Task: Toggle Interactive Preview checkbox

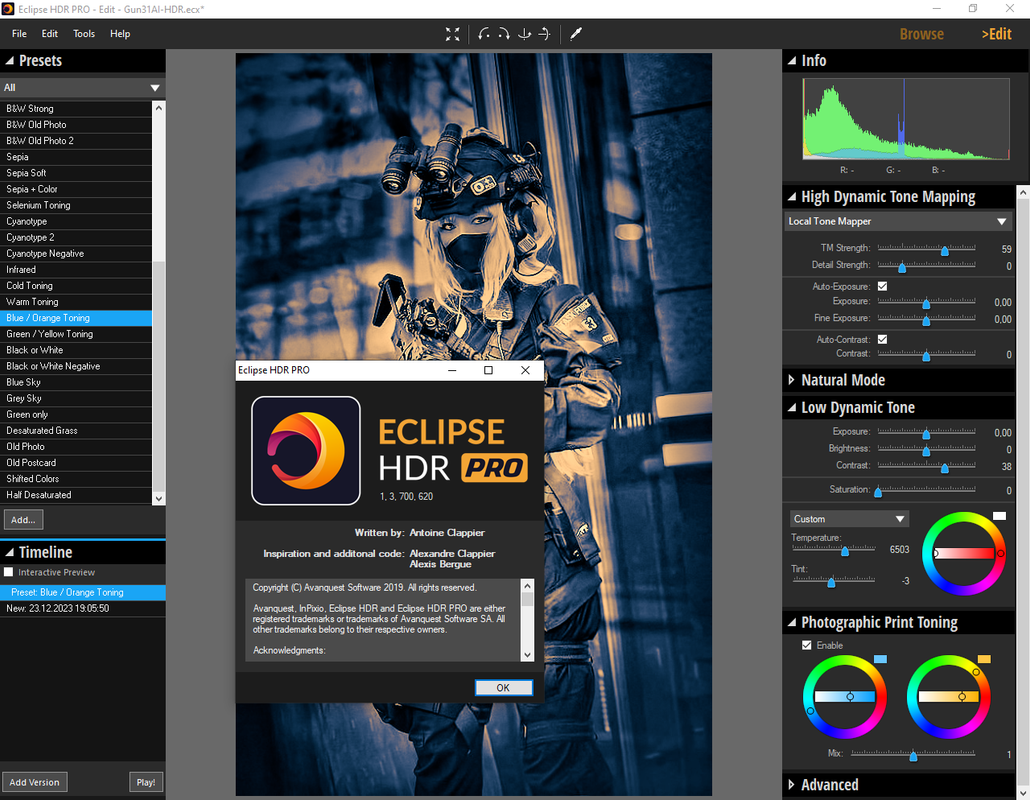Action: [x=9, y=572]
